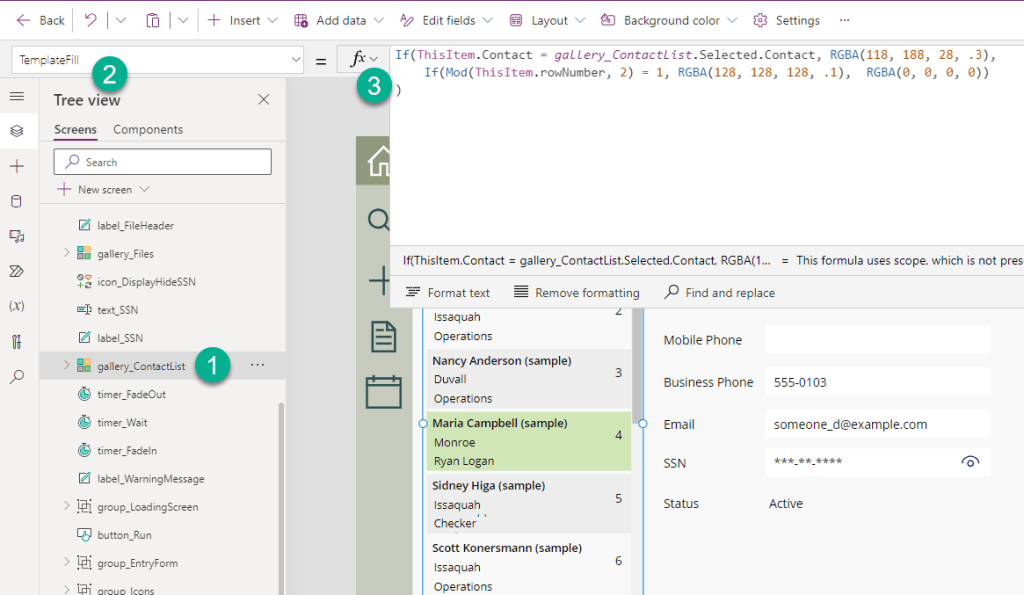Screen dimensions: 1024x595
Task: Toggle SSN visibility eye icon
Action: [970, 462]
